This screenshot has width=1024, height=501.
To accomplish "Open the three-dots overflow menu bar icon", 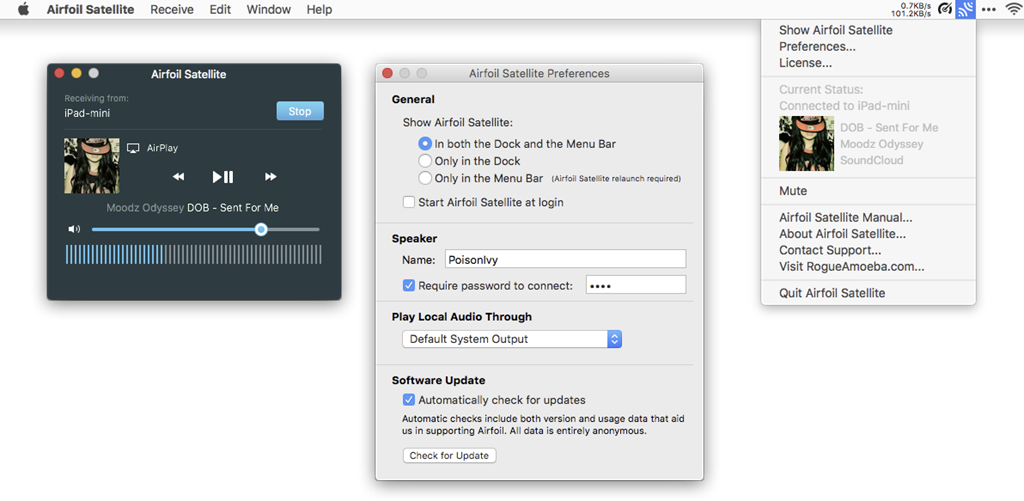I will (x=989, y=9).
